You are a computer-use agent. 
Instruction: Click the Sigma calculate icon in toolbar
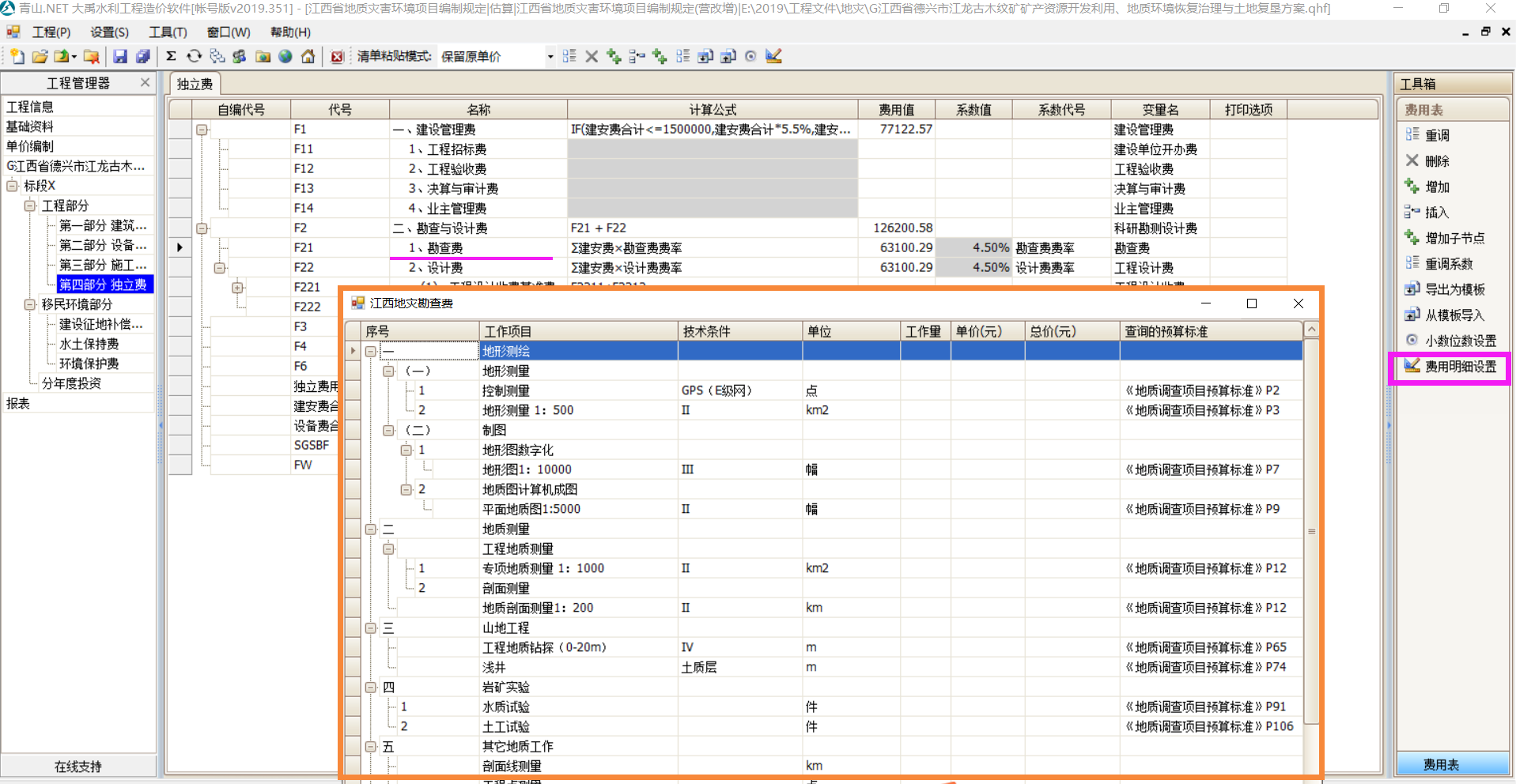click(x=171, y=56)
